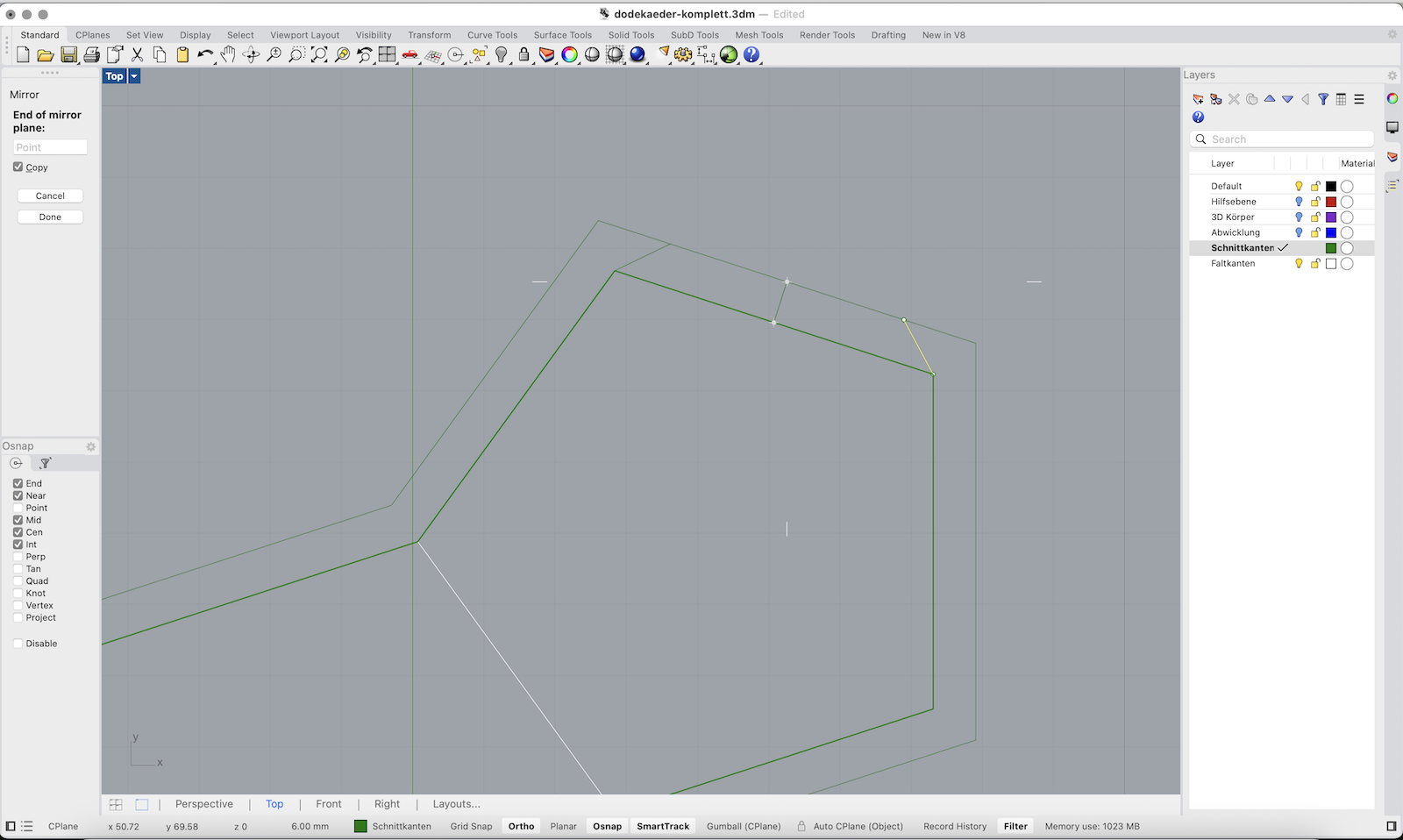Toggle Grid Snap in status bar
Image resolution: width=1403 pixels, height=840 pixels.
(x=472, y=826)
